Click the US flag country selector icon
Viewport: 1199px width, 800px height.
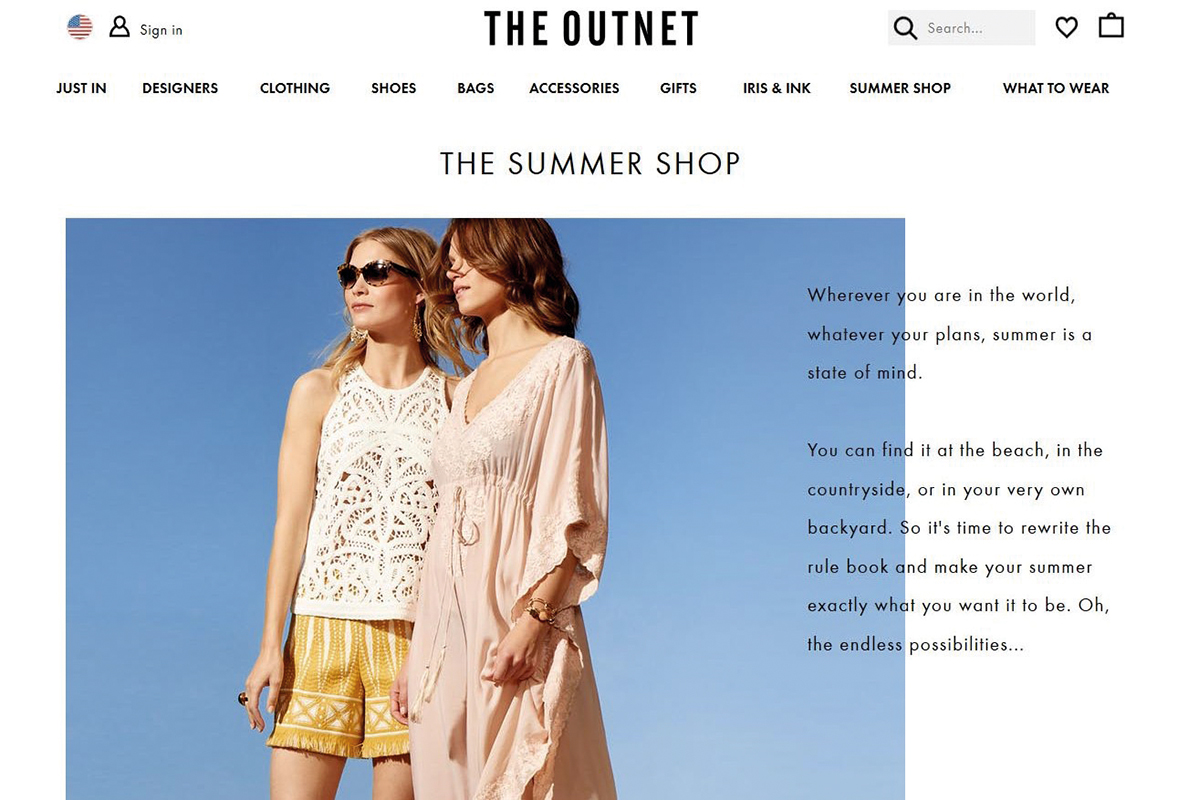click(x=80, y=28)
